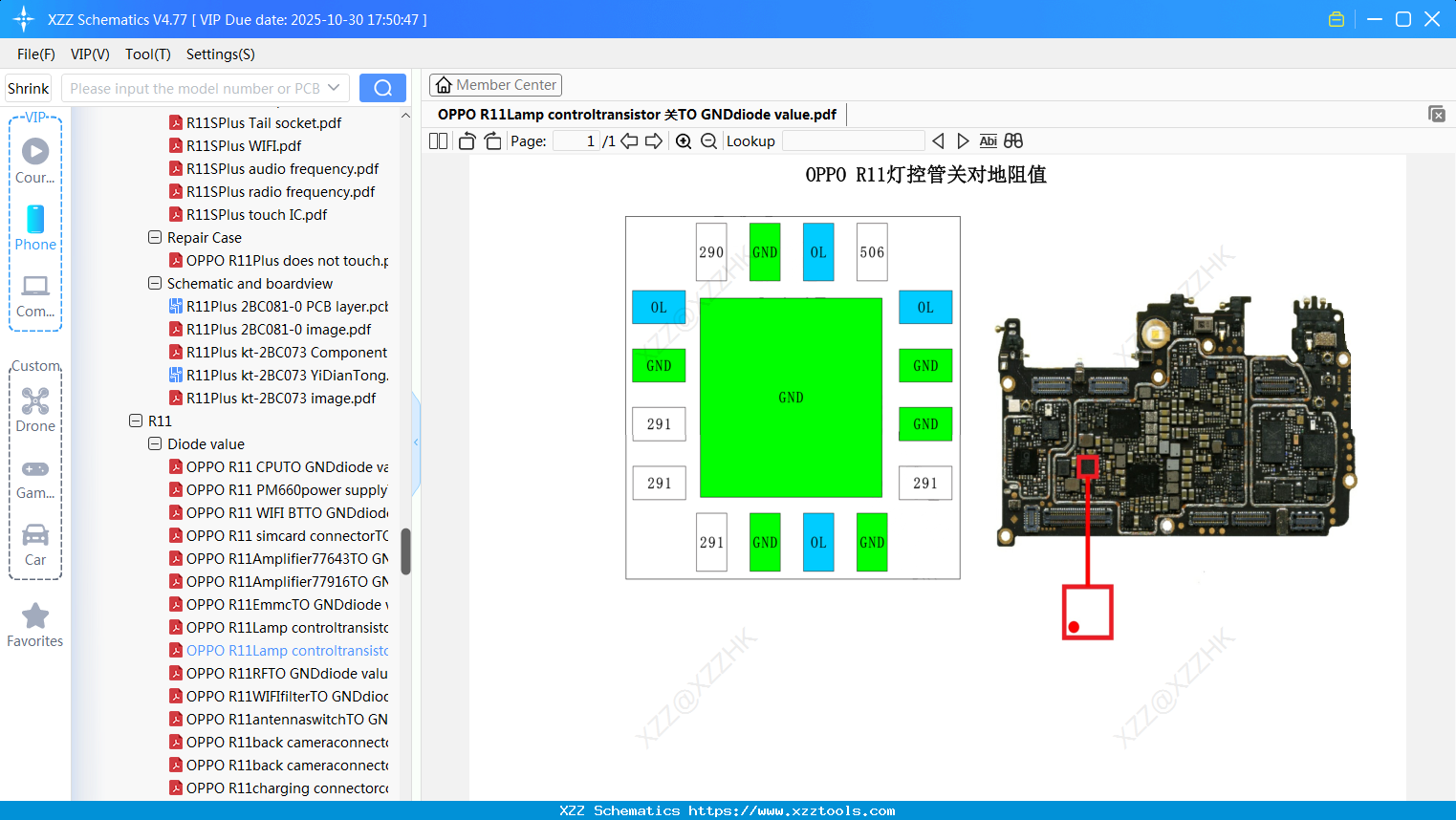
Task: Collapse the Diode value tree section
Action: (154, 443)
